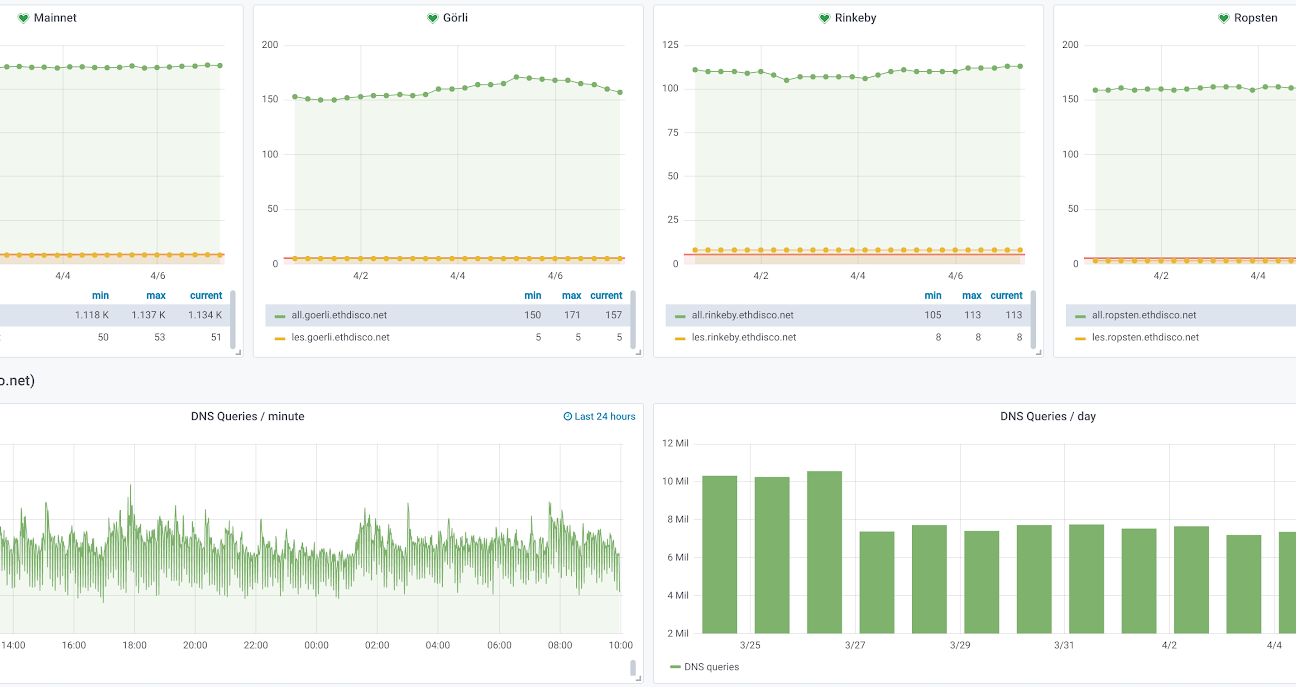Click the resize handle of the Görli panel
Viewport: 1296px width, 687px height.
(637, 351)
